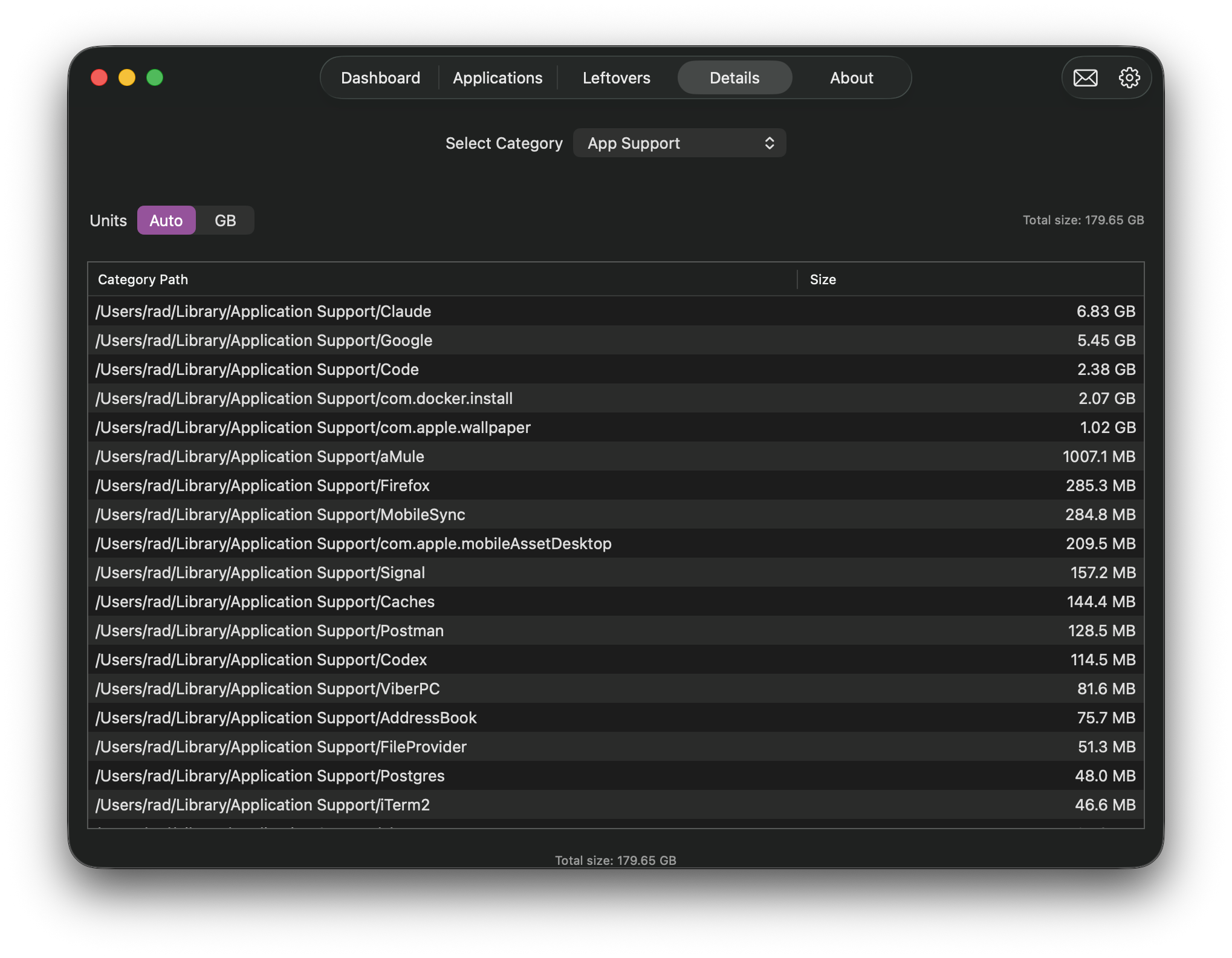This screenshot has width=1232, height=958.
Task: Set units to Auto
Action: point(166,221)
